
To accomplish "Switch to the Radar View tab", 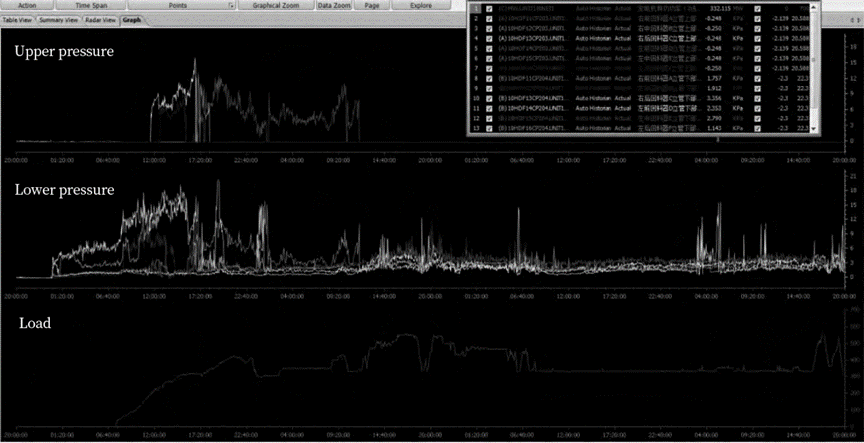I will coord(100,20).
